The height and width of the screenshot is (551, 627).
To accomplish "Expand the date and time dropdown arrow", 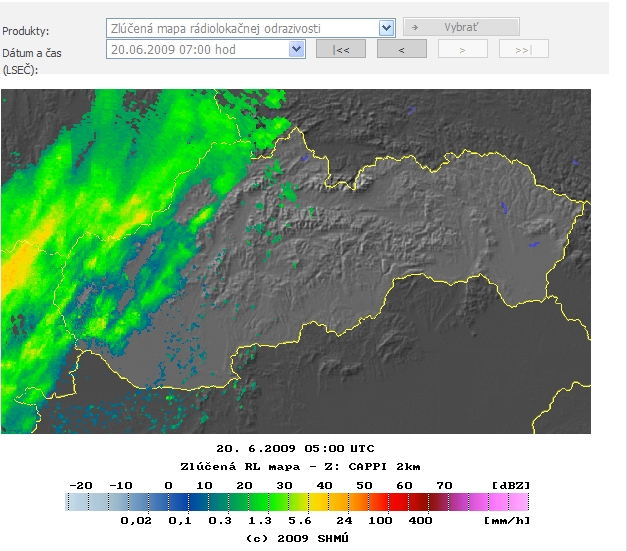I will 297,49.
